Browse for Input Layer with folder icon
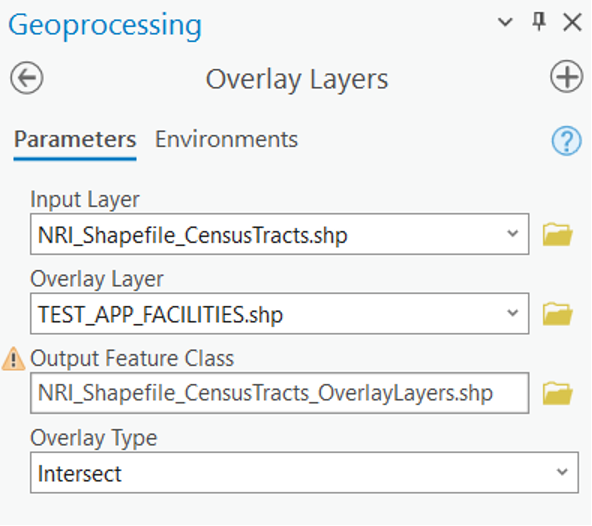 pyautogui.click(x=558, y=234)
